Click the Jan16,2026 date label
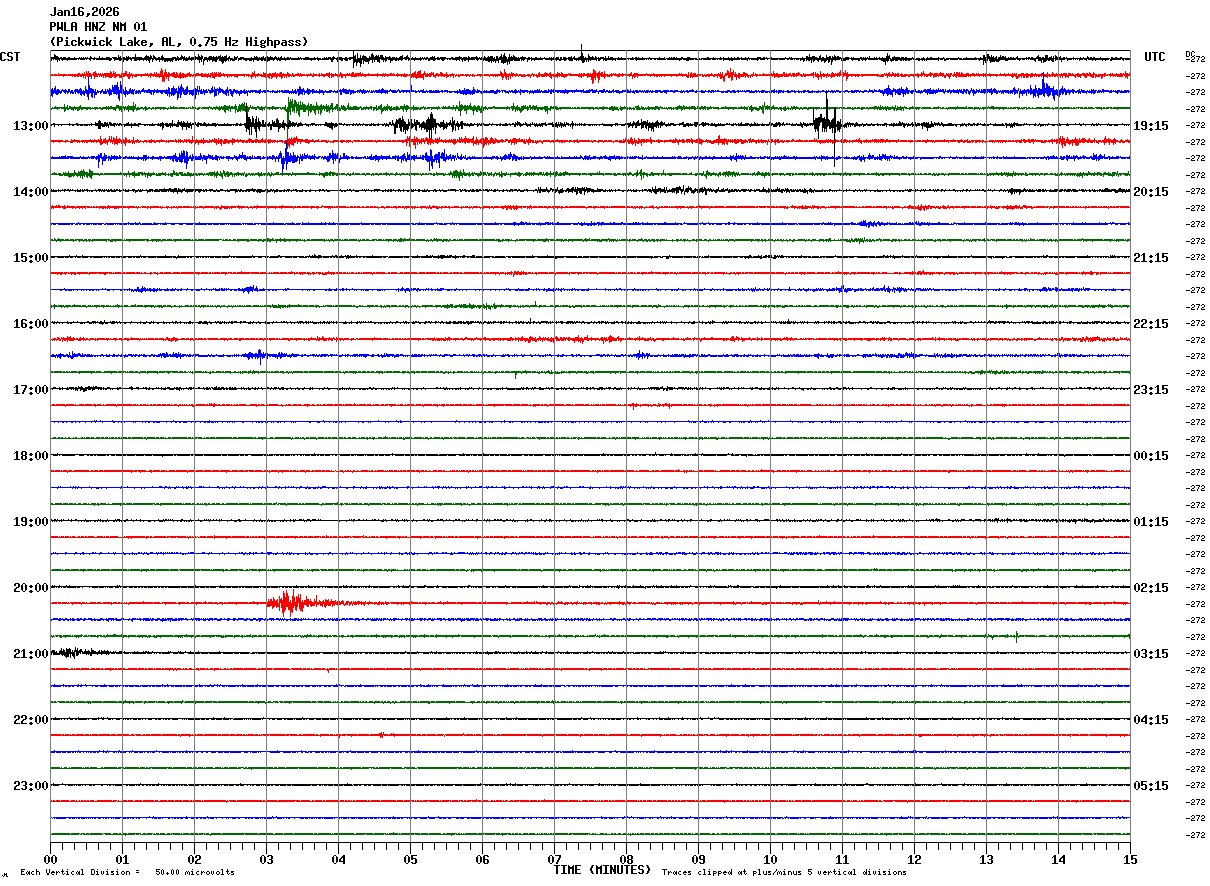 point(84,12)
